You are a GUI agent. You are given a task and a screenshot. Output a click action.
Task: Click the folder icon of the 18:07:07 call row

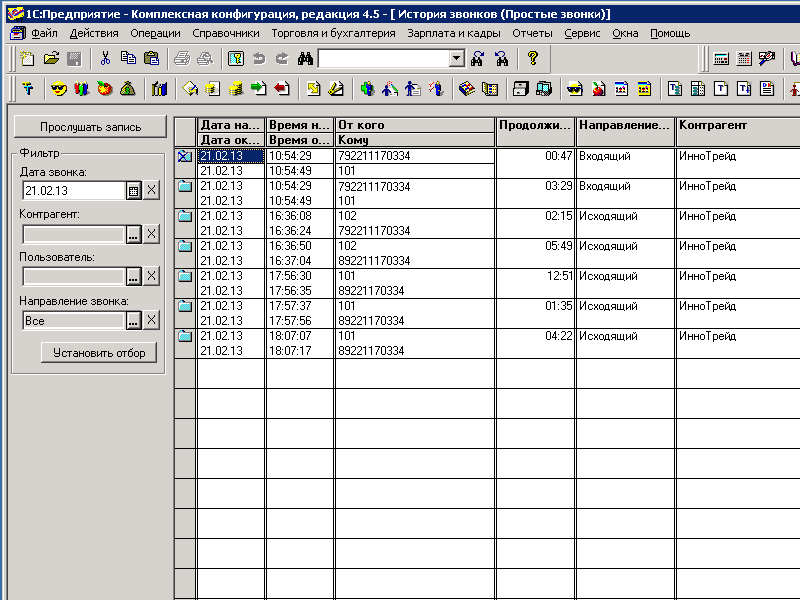pos(185,336)
